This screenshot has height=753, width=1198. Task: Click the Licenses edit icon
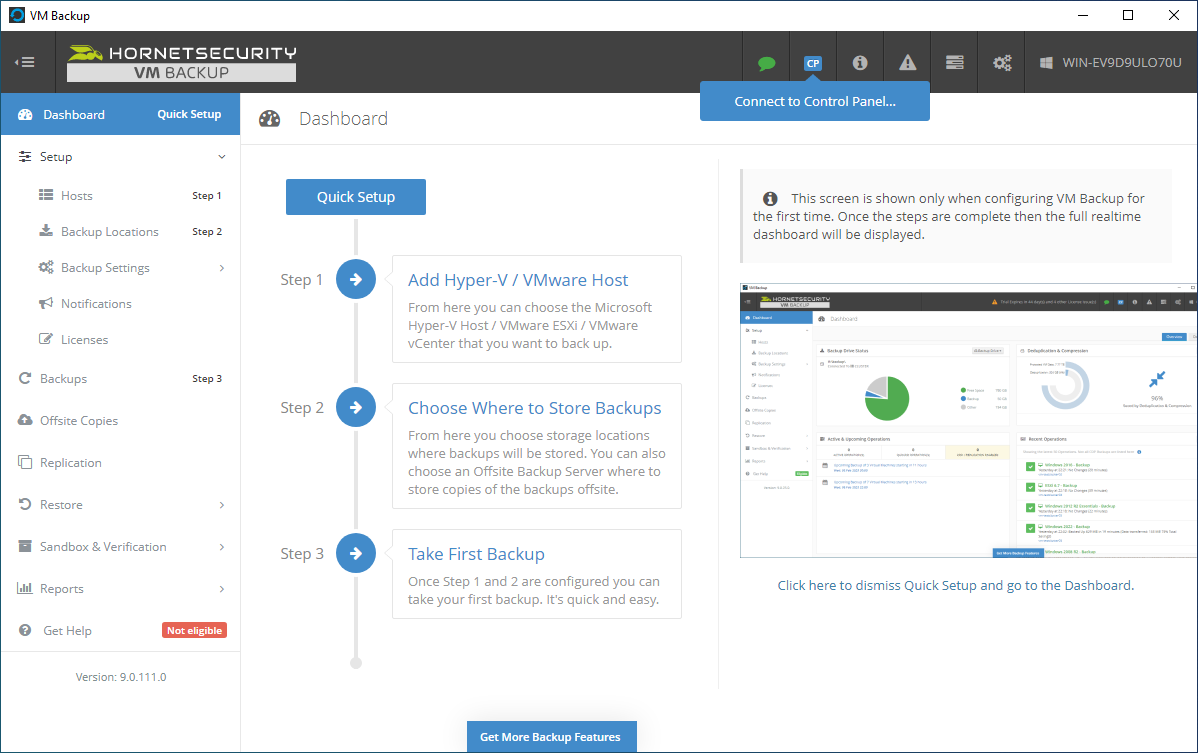46,339
